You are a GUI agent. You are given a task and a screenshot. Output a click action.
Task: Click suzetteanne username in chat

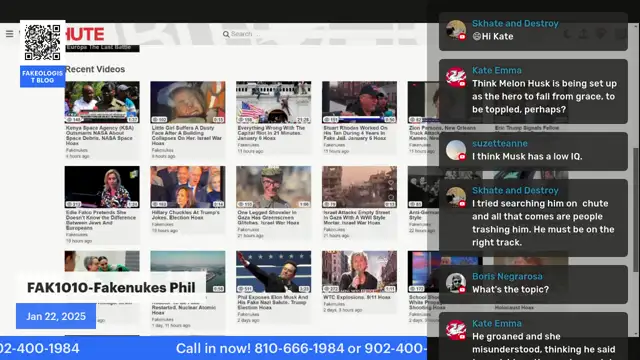(x=500, y=144)
